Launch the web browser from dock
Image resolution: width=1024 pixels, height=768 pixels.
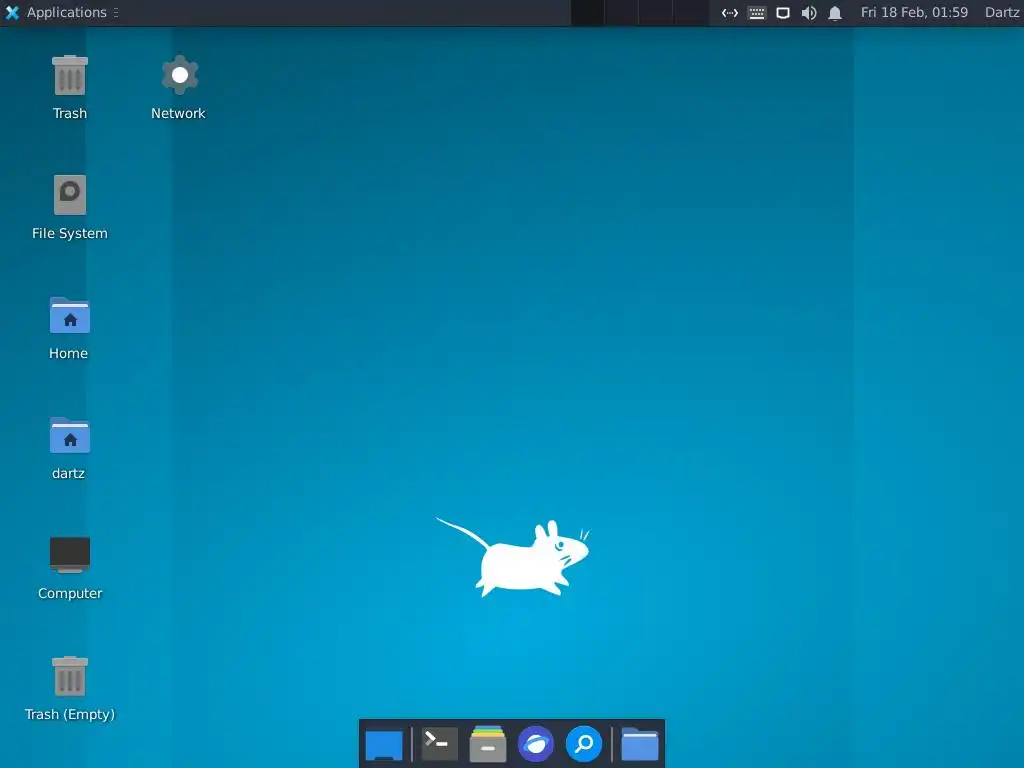(536, 744)
